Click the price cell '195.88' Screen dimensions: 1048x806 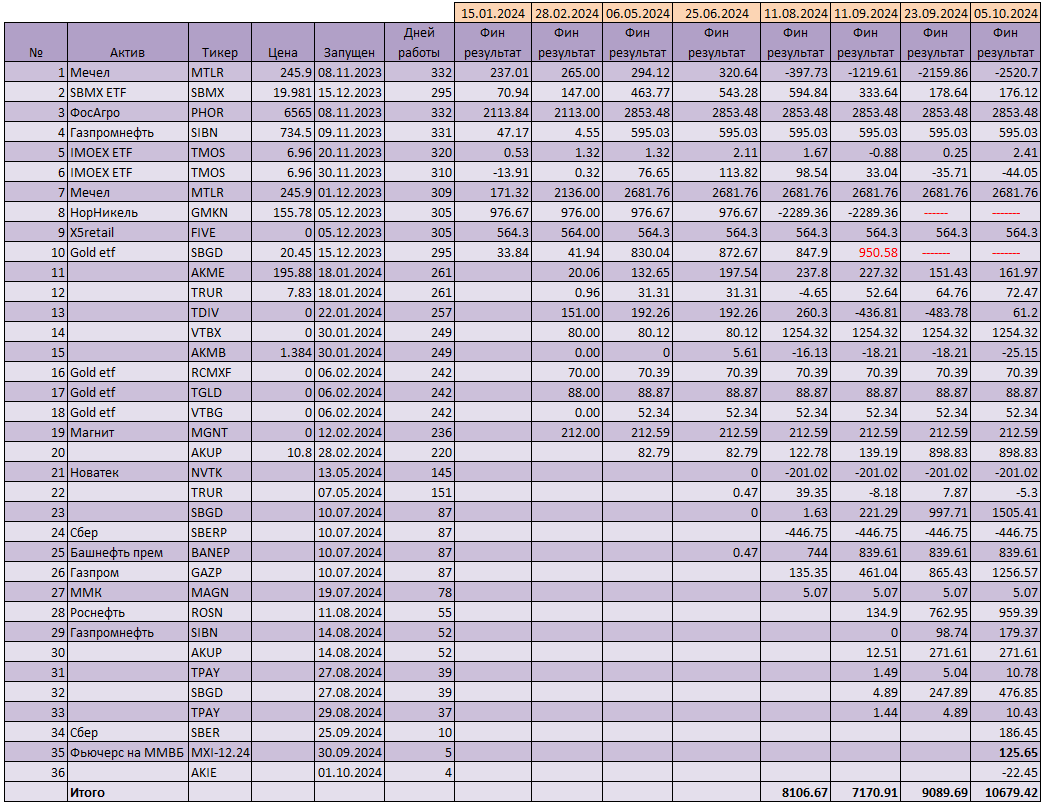[283, 273]
